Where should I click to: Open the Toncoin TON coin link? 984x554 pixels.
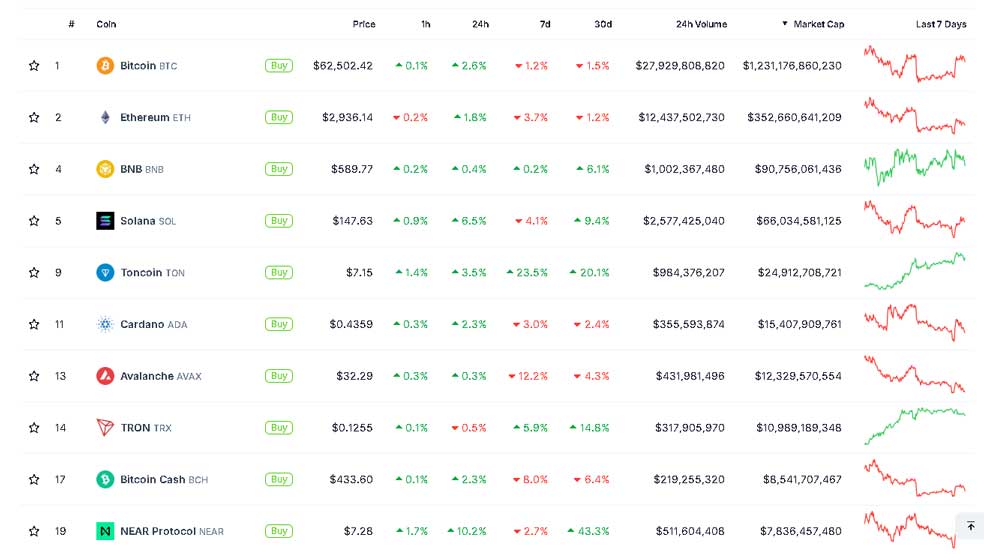(x=152, y=272)
